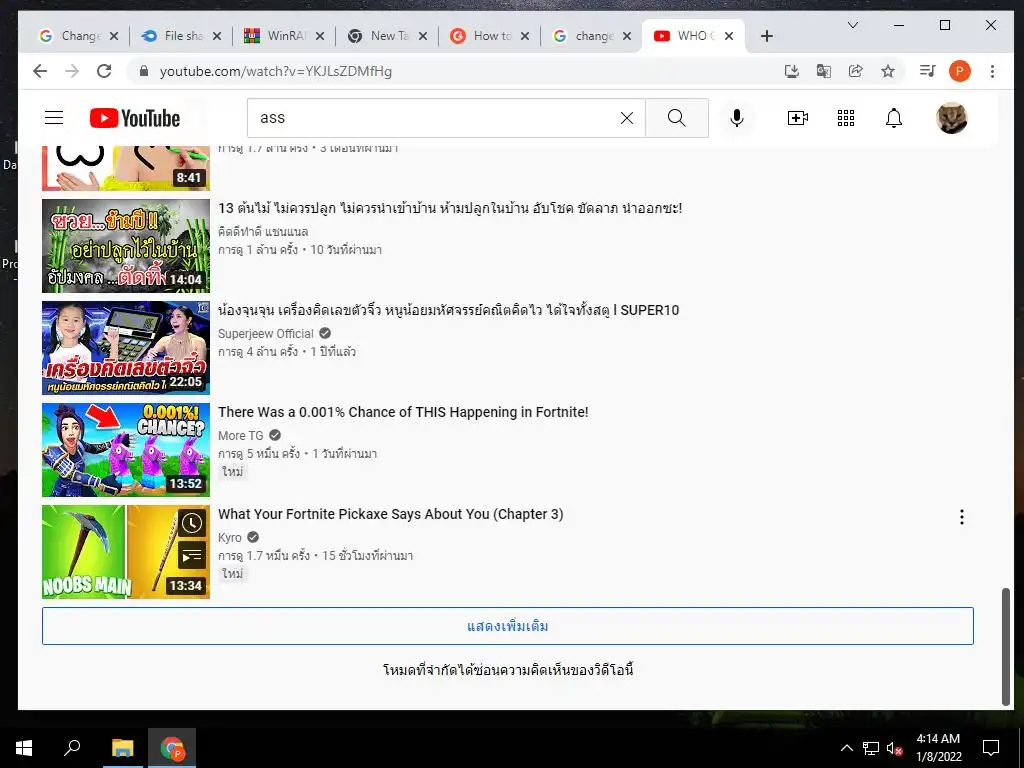This screenshot has width=1024, height=768.
Task: Open File Explorer from taskbar
Action: [122, 748]
